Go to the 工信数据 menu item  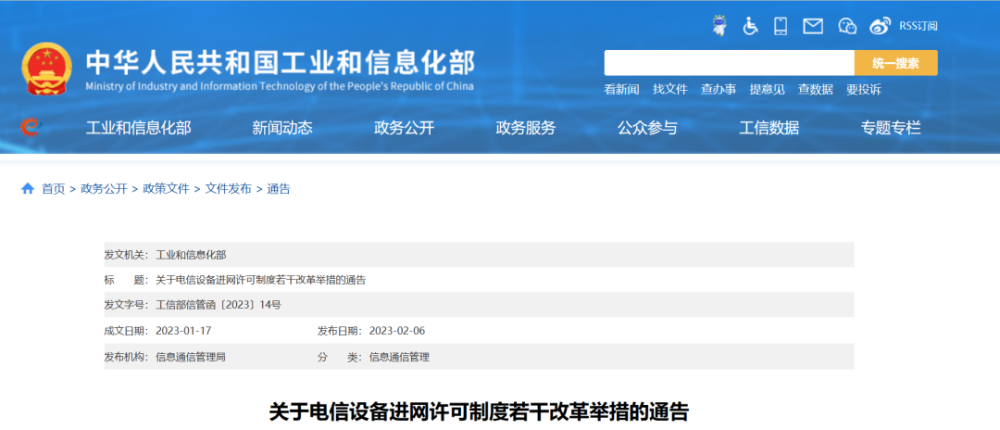pos(769,127)
